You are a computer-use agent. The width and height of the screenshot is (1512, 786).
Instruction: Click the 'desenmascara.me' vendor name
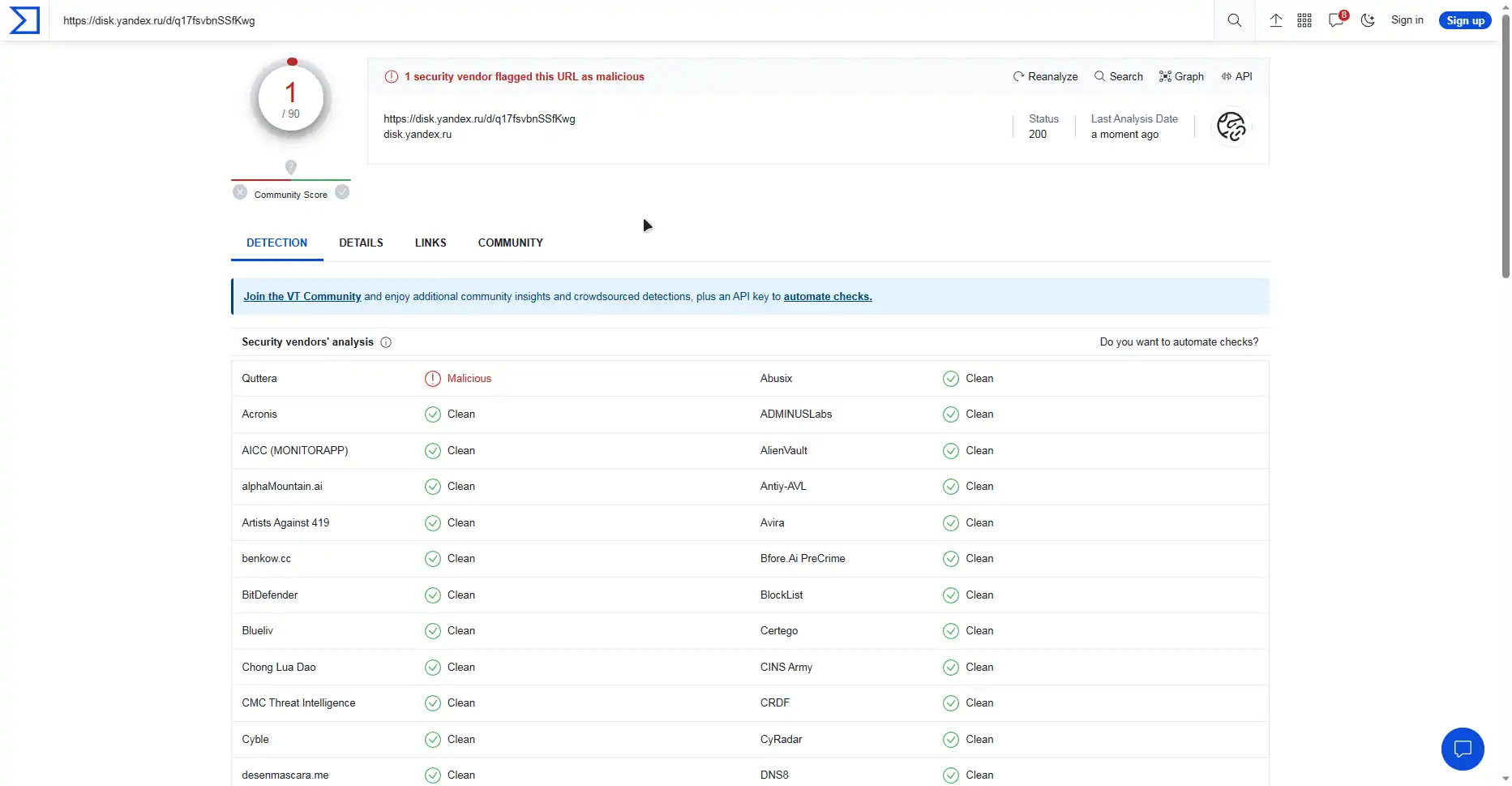285,775
